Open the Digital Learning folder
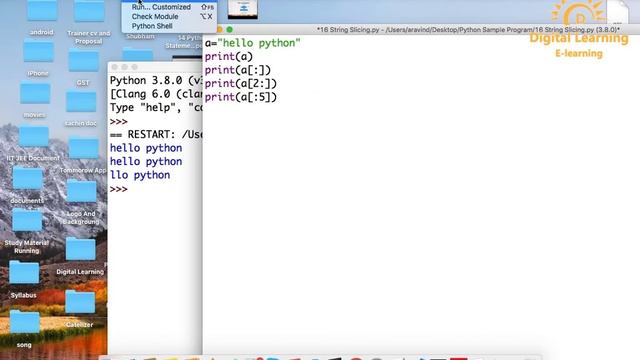640x360 pixels. click(x=80, y=249)
